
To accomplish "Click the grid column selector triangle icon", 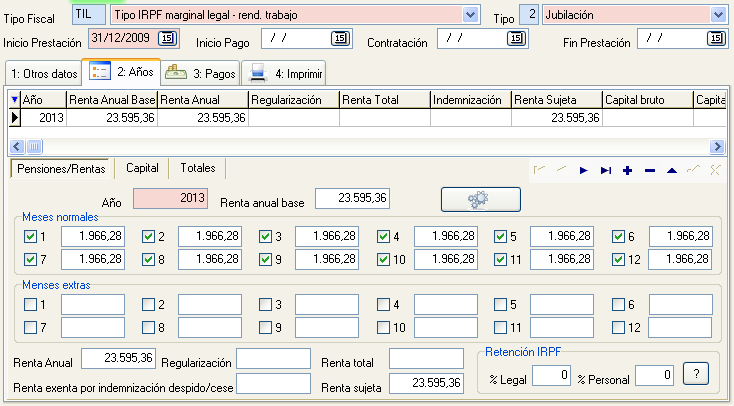I will 15,100.
